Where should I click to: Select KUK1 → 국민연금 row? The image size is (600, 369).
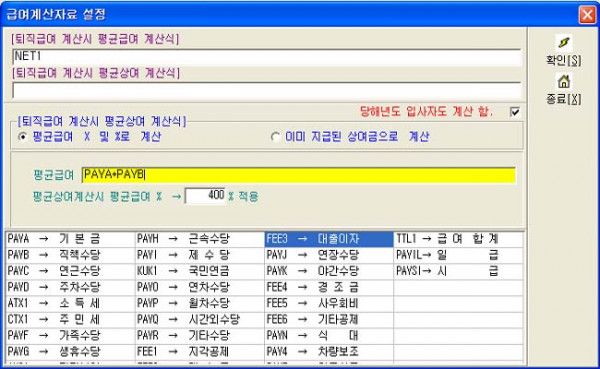tap(200, 271)
